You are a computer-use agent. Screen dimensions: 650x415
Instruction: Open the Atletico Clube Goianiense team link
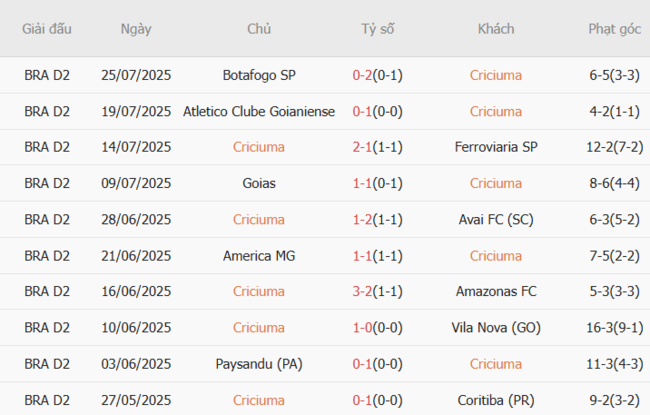[x=259, y=111]
